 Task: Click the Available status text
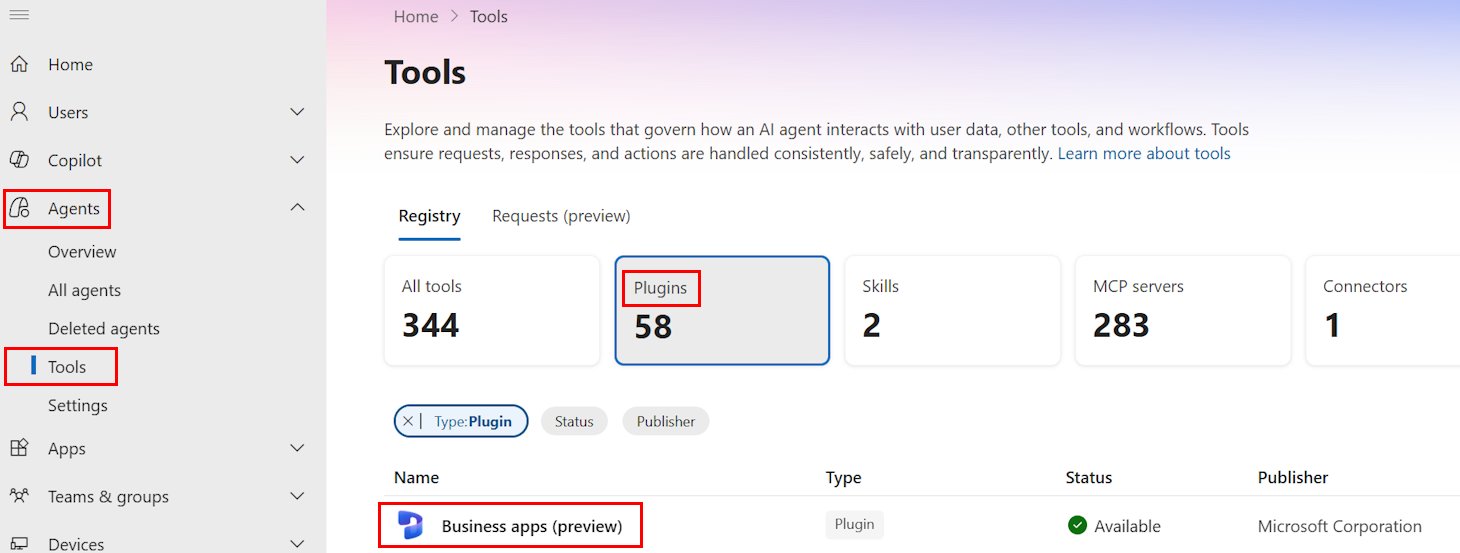1128,526
